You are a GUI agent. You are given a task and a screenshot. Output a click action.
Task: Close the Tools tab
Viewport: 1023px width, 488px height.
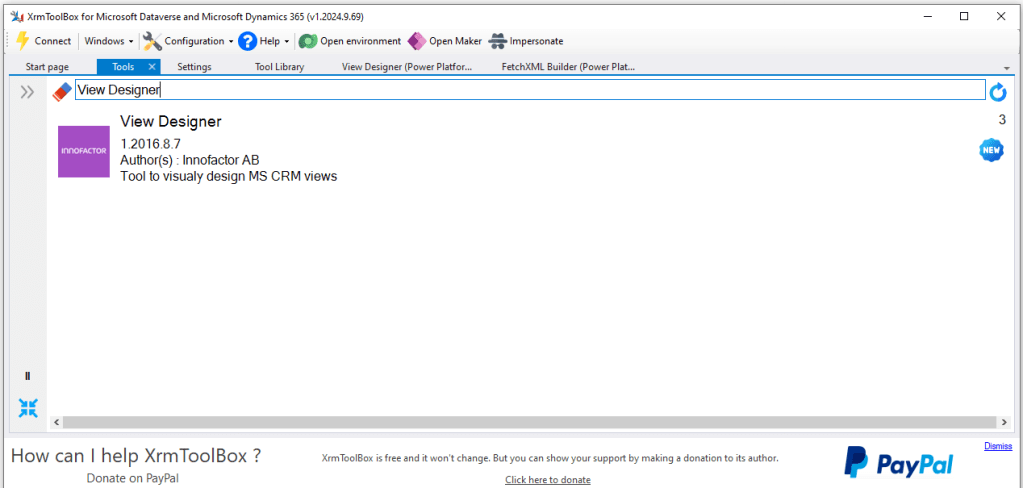click(x=152, y=67)
